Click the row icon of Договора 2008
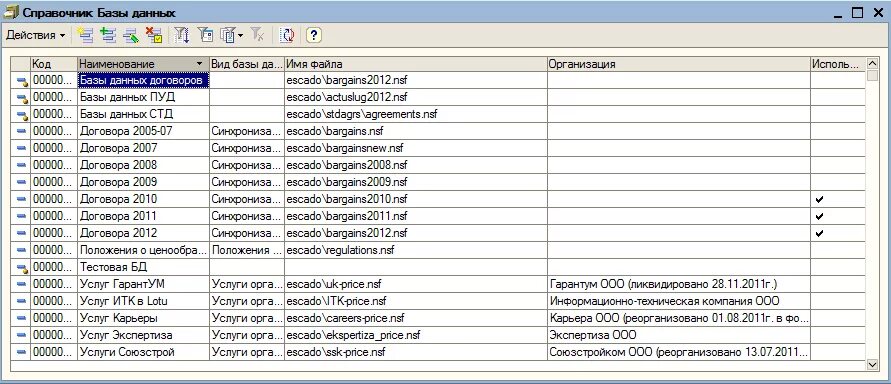 pos(22,165)
